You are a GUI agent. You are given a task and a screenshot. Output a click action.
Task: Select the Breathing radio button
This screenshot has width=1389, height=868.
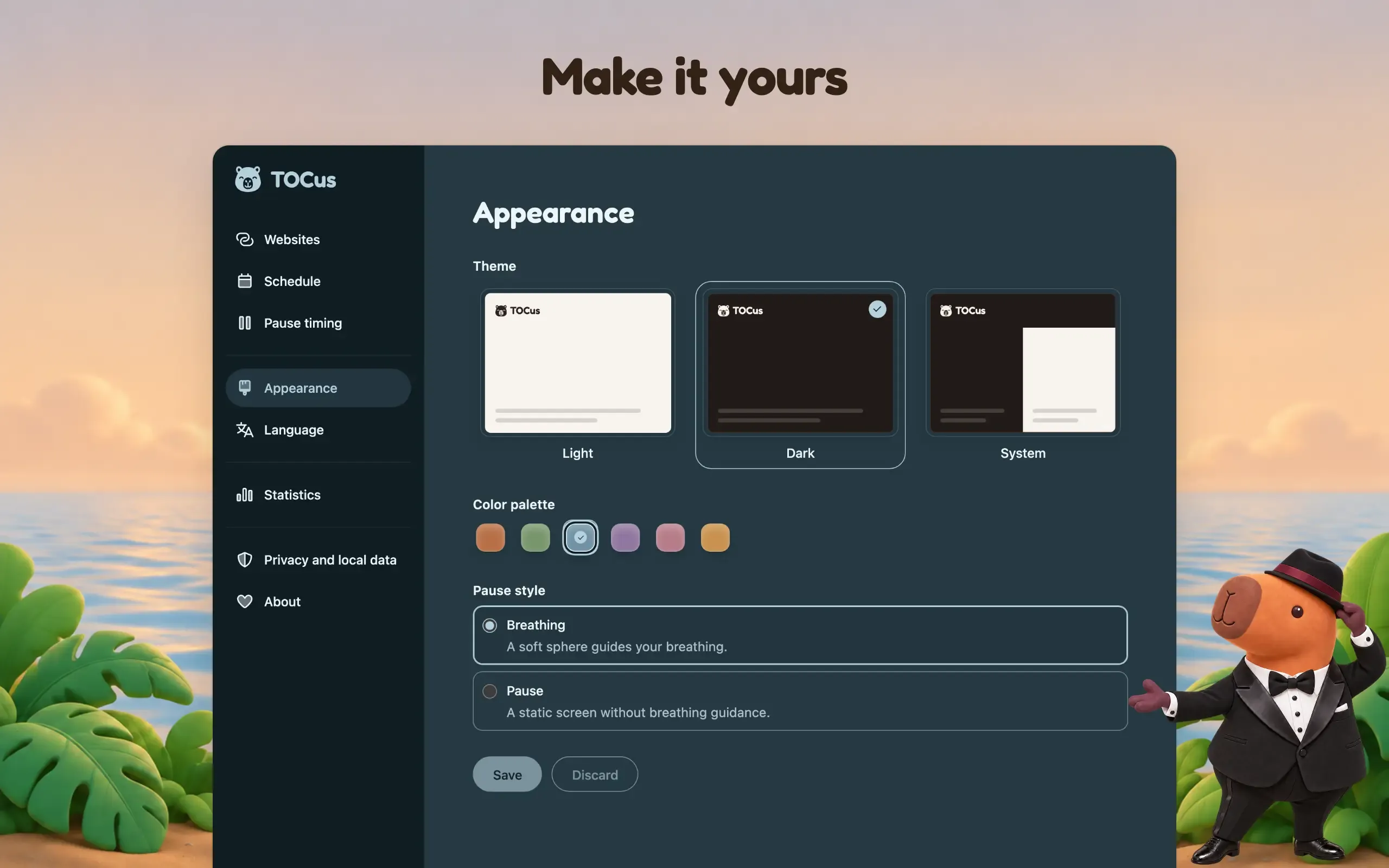(x=489, y=625)
